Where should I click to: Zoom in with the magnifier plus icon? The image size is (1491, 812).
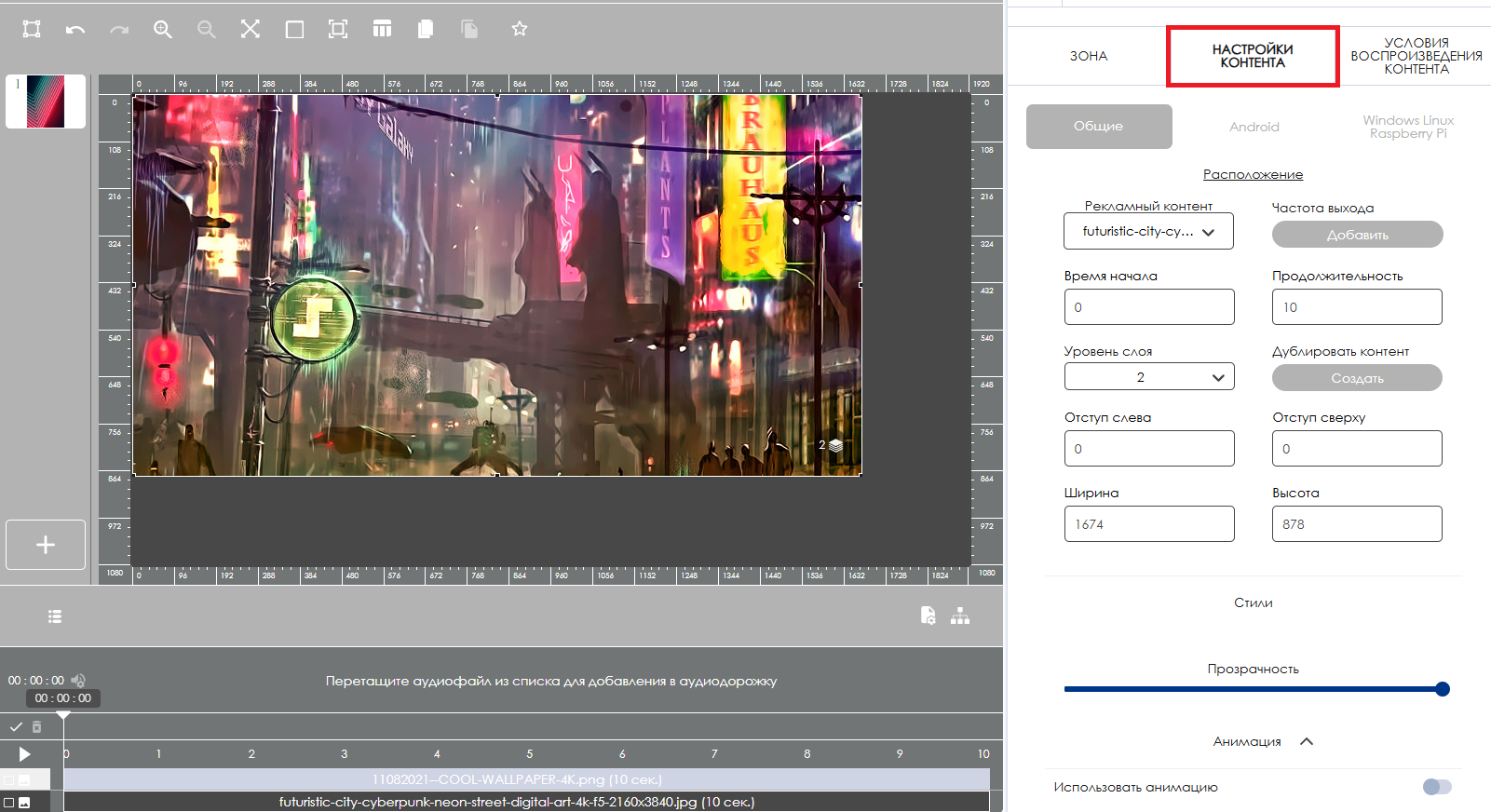point(163,30)
